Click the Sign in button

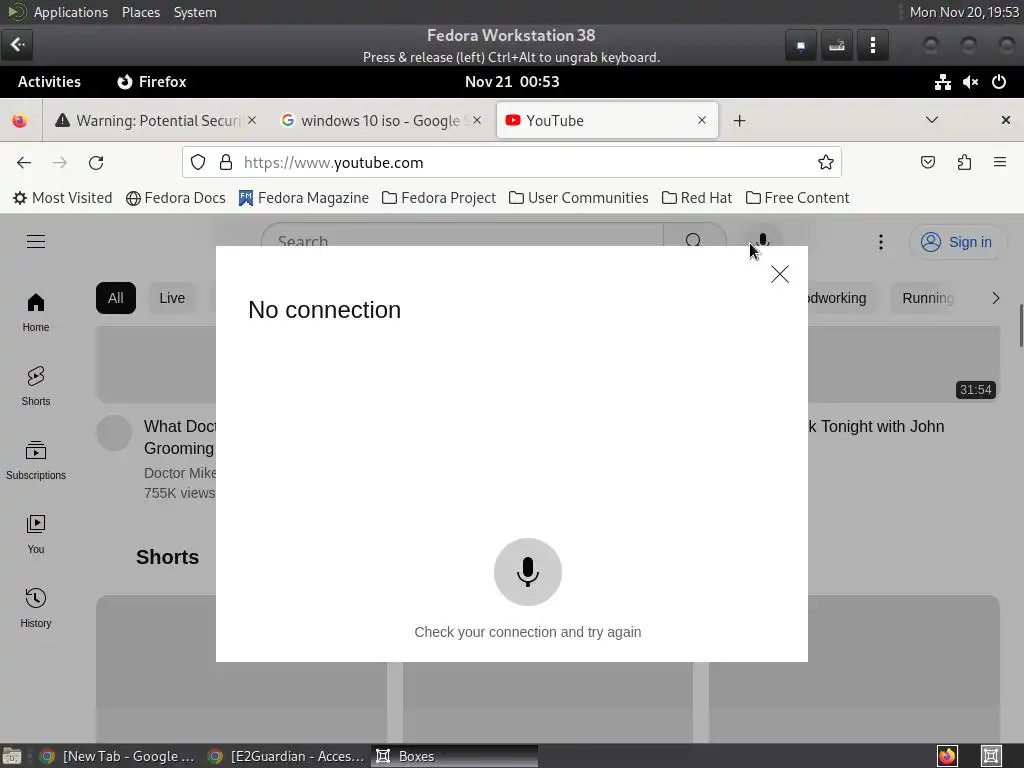coord(957,242)
